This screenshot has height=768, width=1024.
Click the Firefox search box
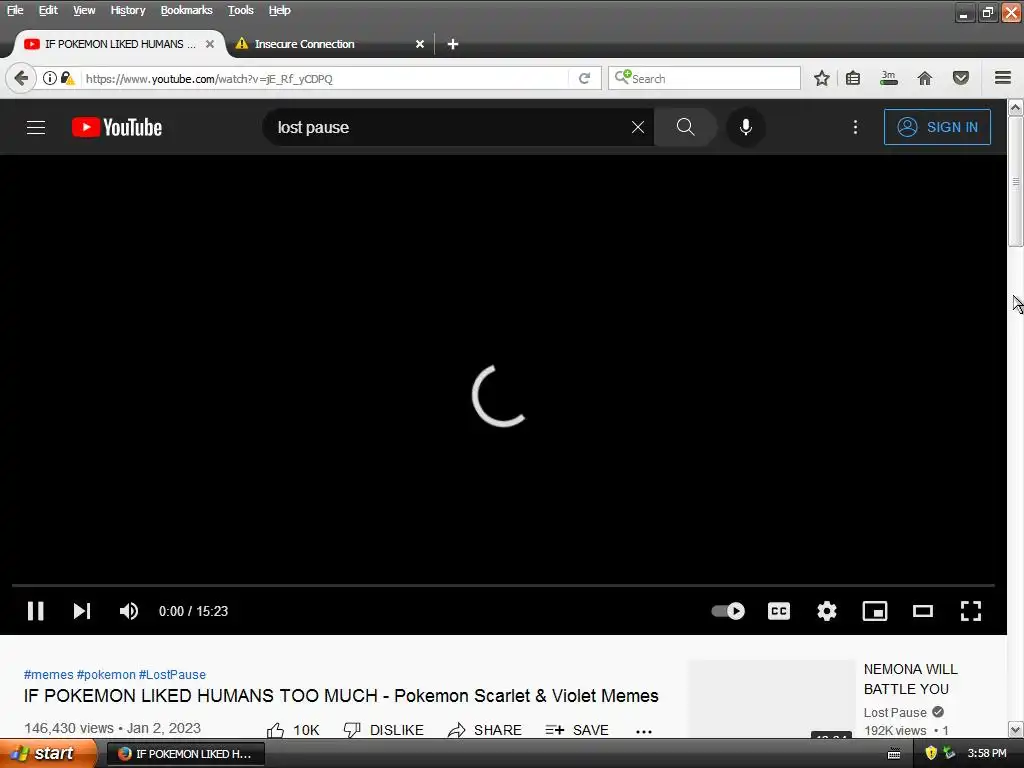coord(704,78)
